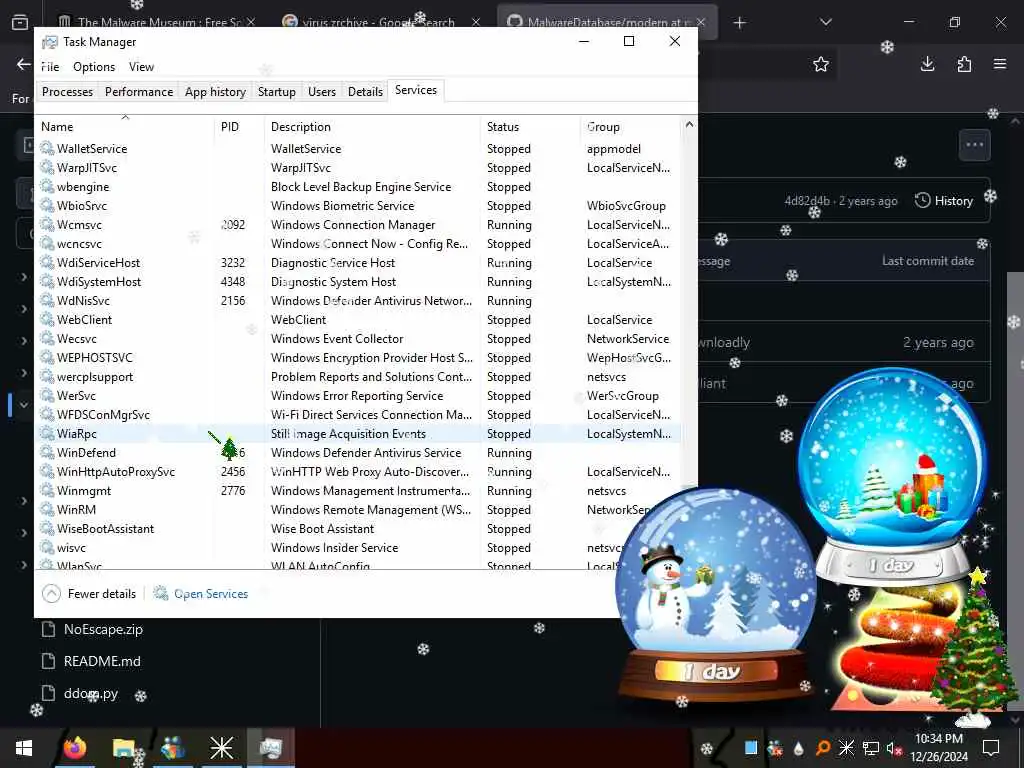Screen dimensions: 1024x768
Task: Select the WdNisSvc service
Action: tap(358, 300)
